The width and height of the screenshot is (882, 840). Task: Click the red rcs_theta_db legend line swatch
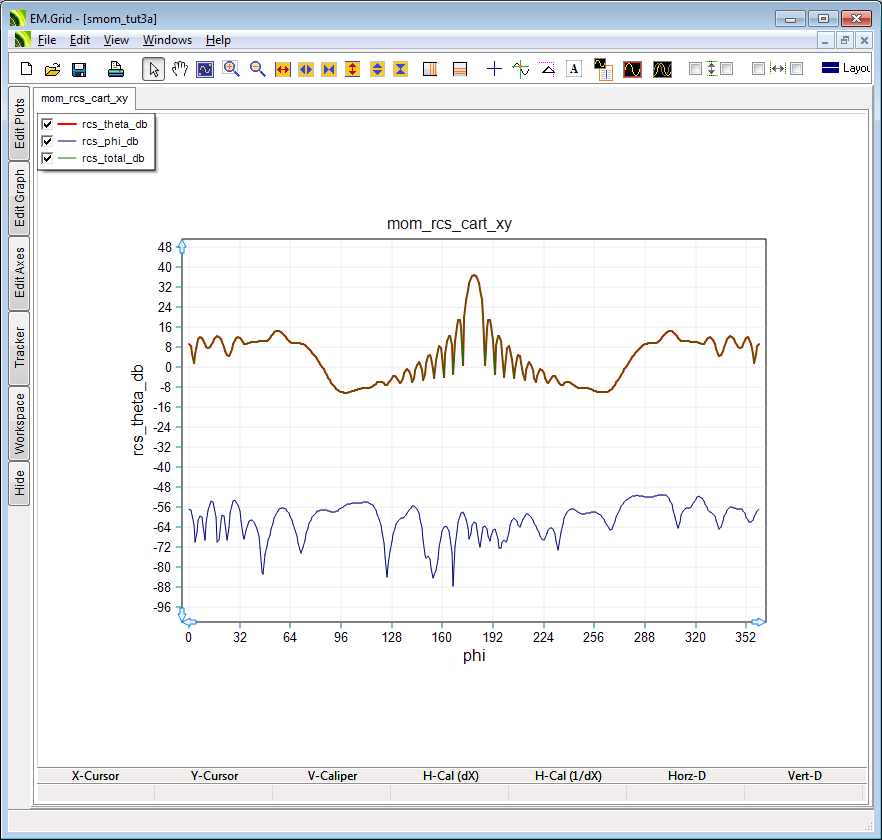[67, 124]
